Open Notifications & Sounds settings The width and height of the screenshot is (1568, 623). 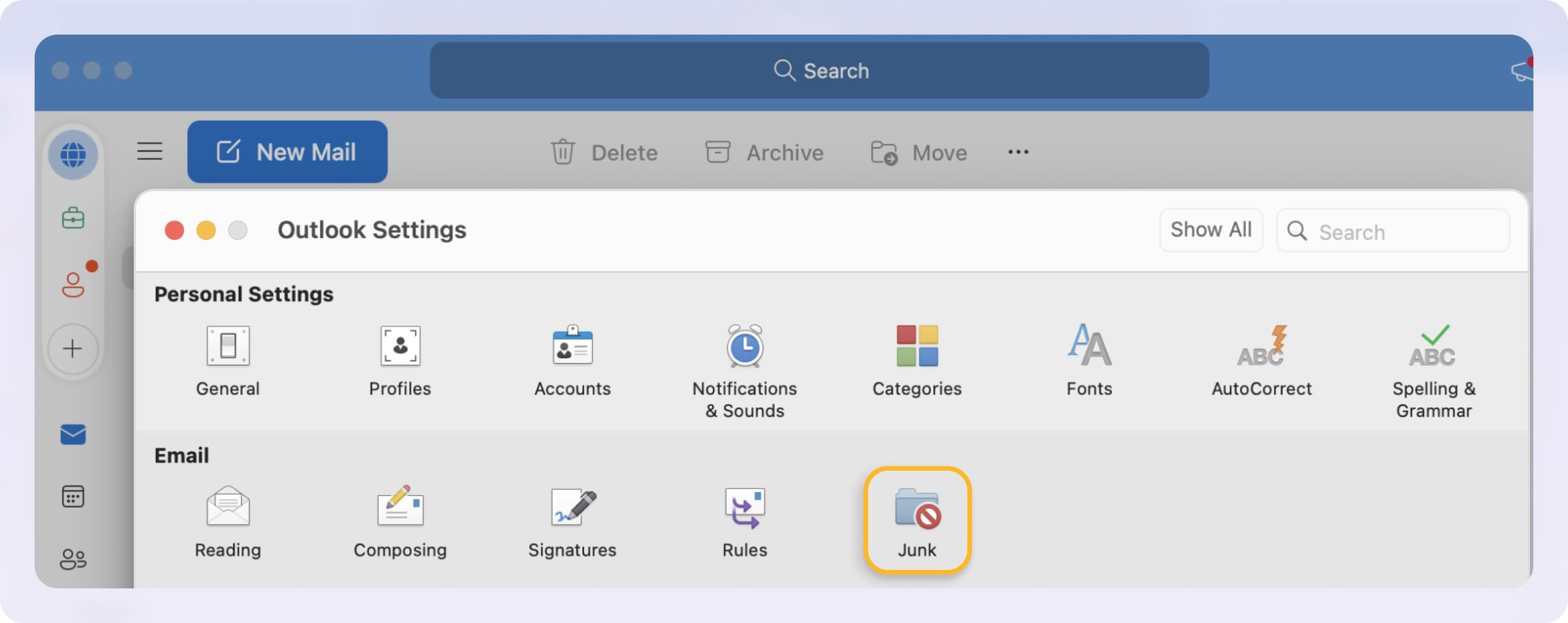(x=744, y=359)
